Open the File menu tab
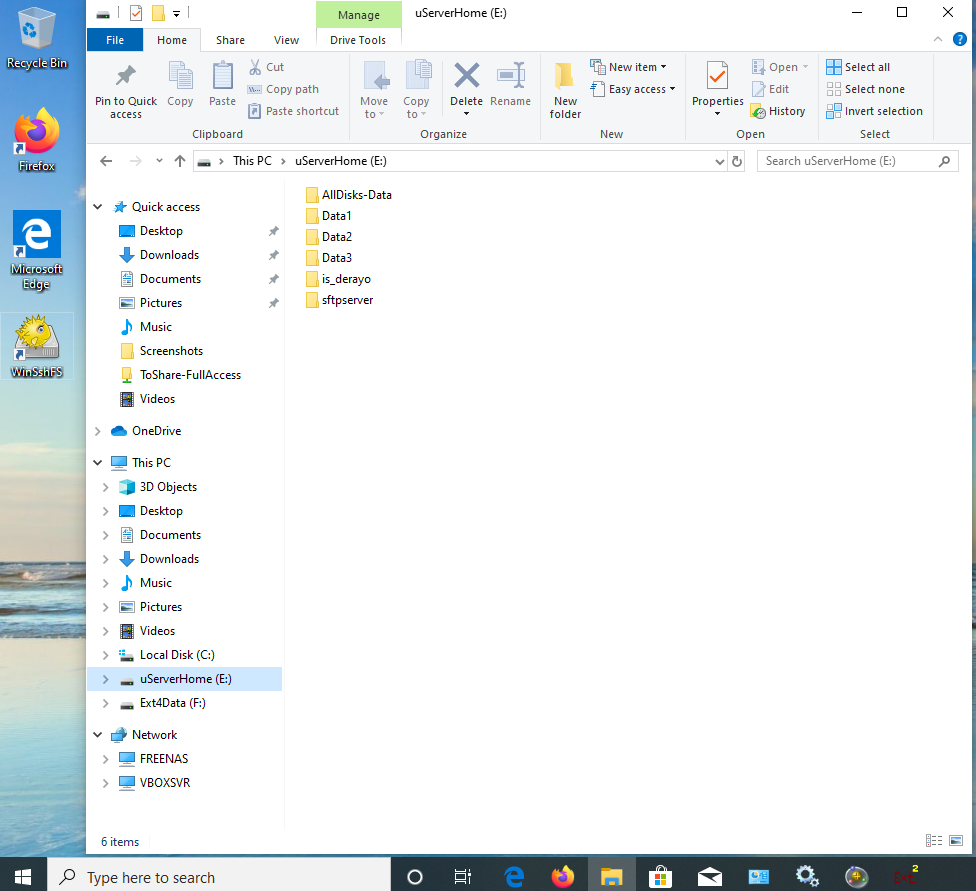Viewport: 976px width, 891px height. (115, 40)
